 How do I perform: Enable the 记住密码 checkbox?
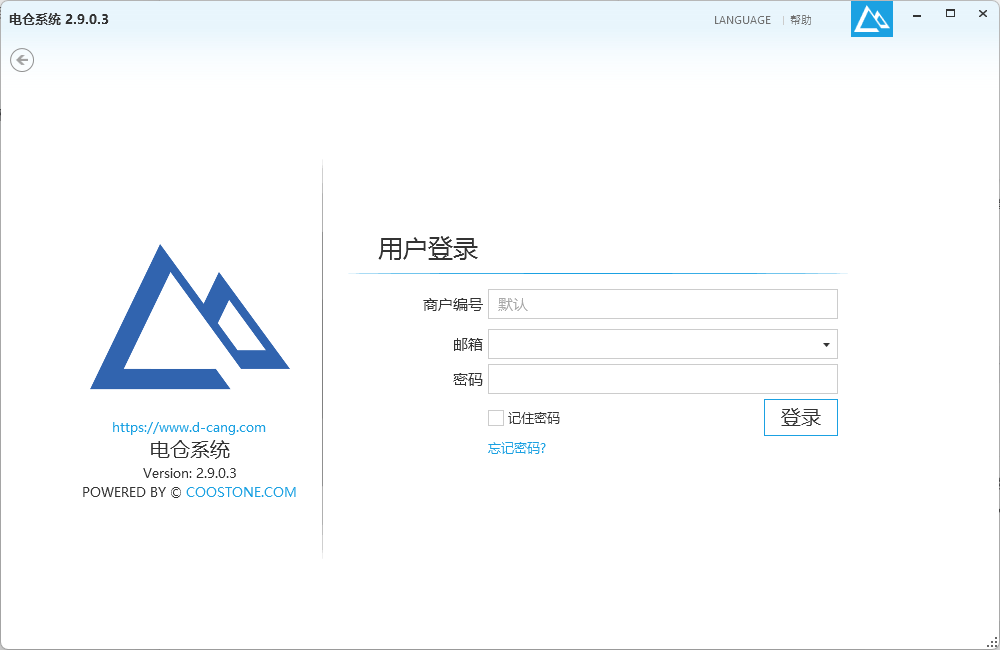click(x=496, y=418)
